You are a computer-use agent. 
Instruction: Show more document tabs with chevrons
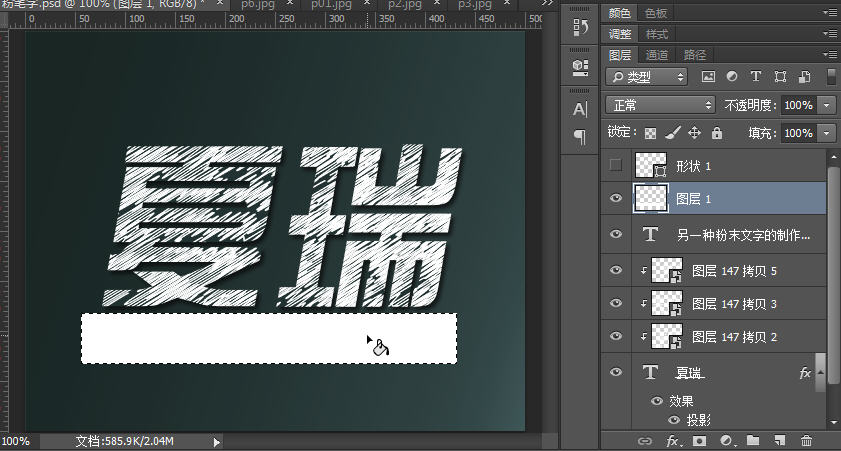(547, 3)
